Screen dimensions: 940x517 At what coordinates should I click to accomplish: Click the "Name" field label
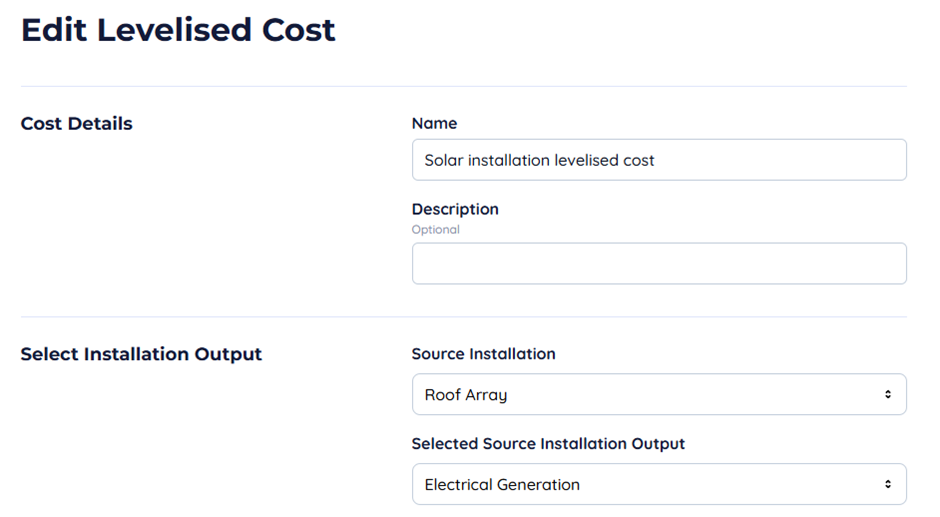(434, 124)
